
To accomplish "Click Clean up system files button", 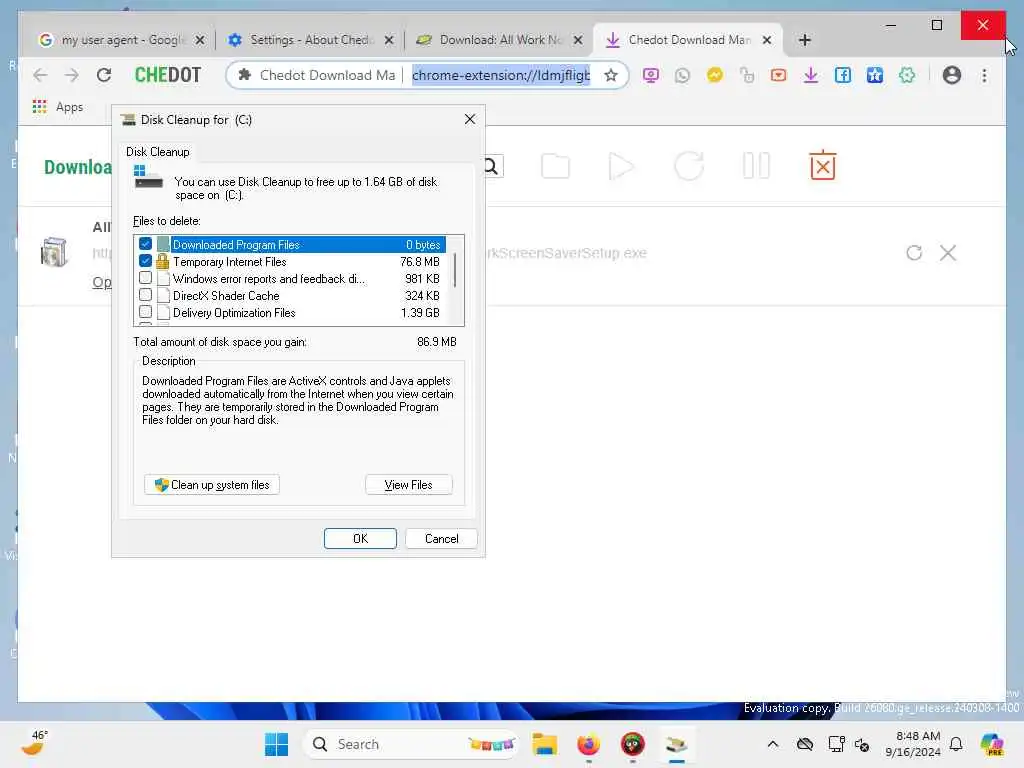I will (212, 485).
